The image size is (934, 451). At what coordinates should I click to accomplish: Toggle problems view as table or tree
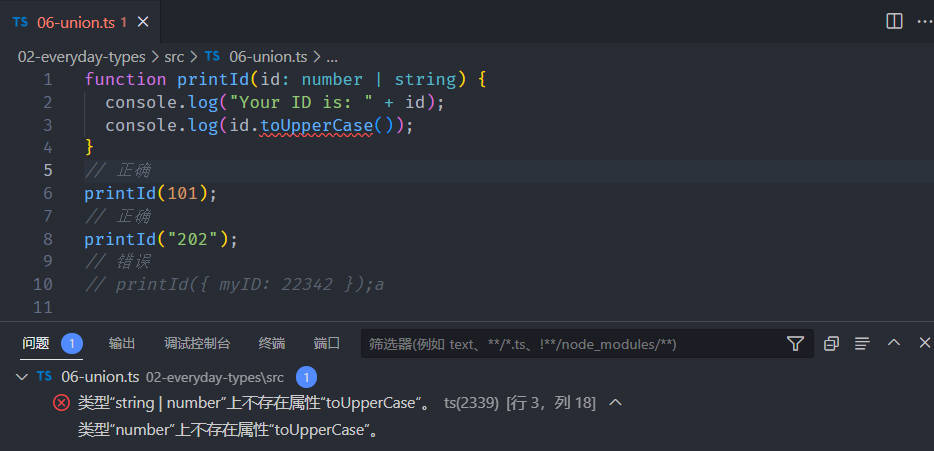(x=861, y=343)
